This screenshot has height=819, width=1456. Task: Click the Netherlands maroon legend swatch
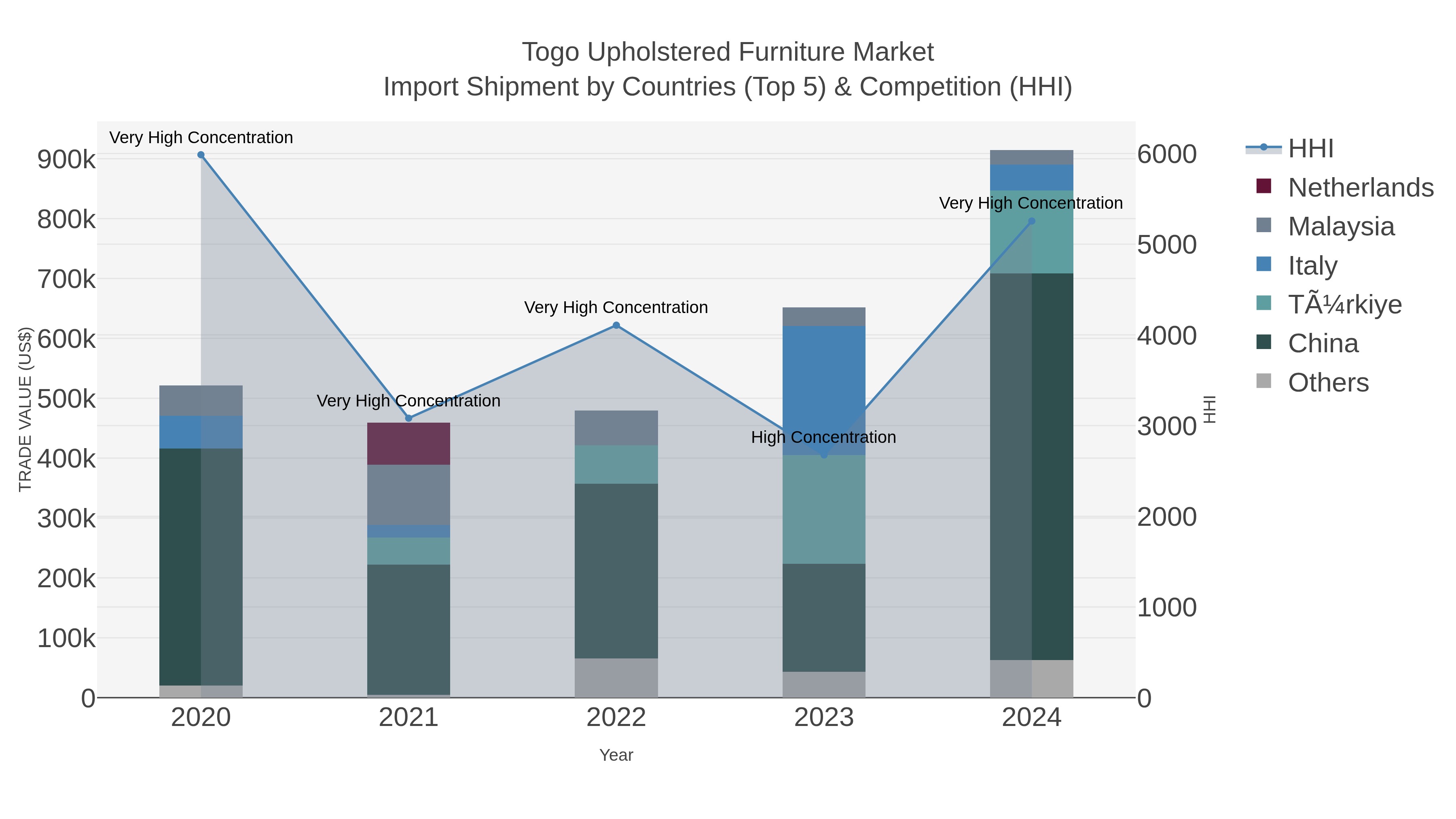1264,186
